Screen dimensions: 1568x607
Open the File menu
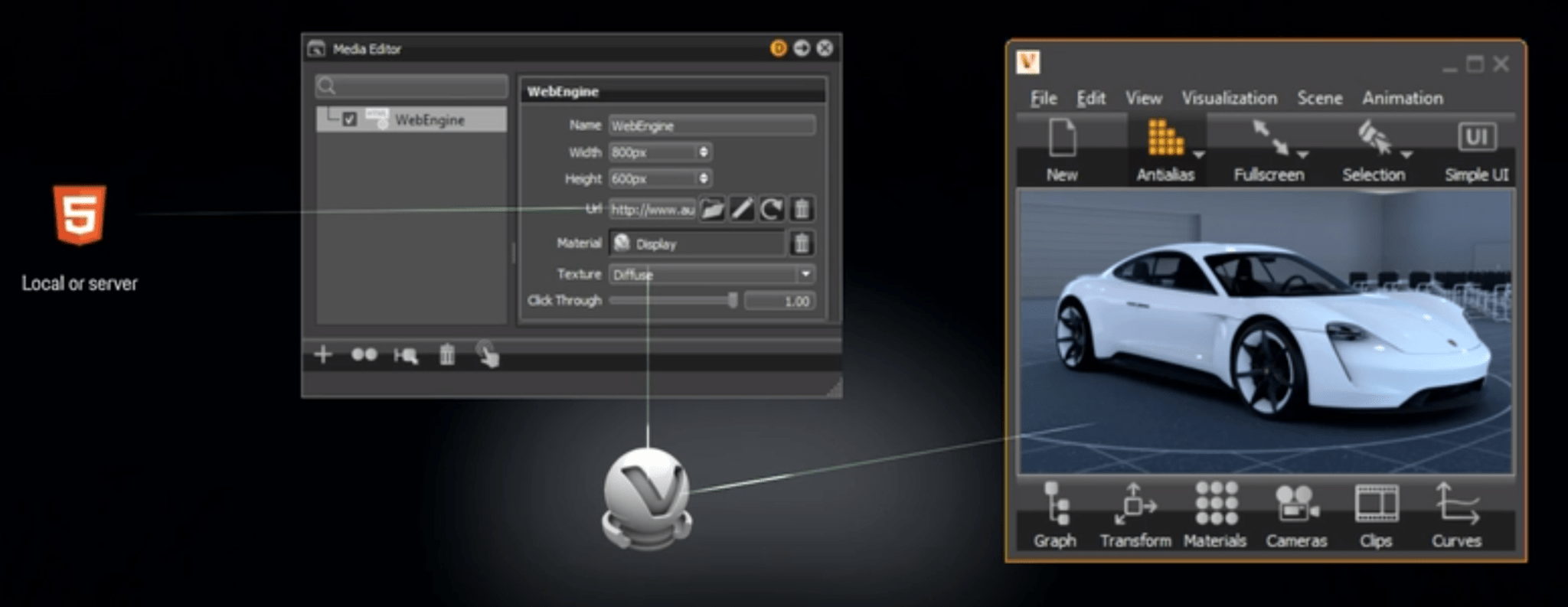[x=1044, y=98]
